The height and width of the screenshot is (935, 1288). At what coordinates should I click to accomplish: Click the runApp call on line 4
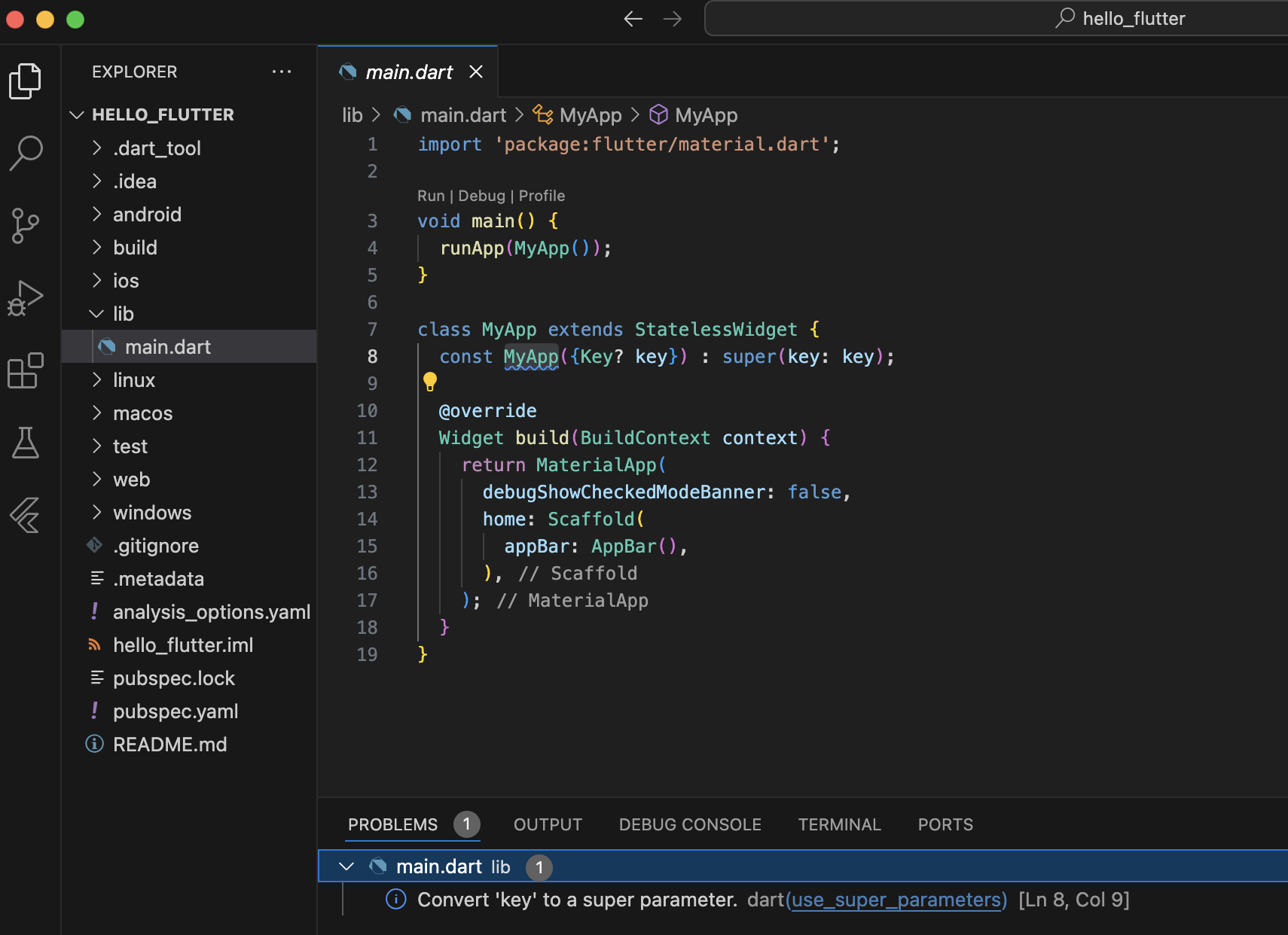pos(472,248)
